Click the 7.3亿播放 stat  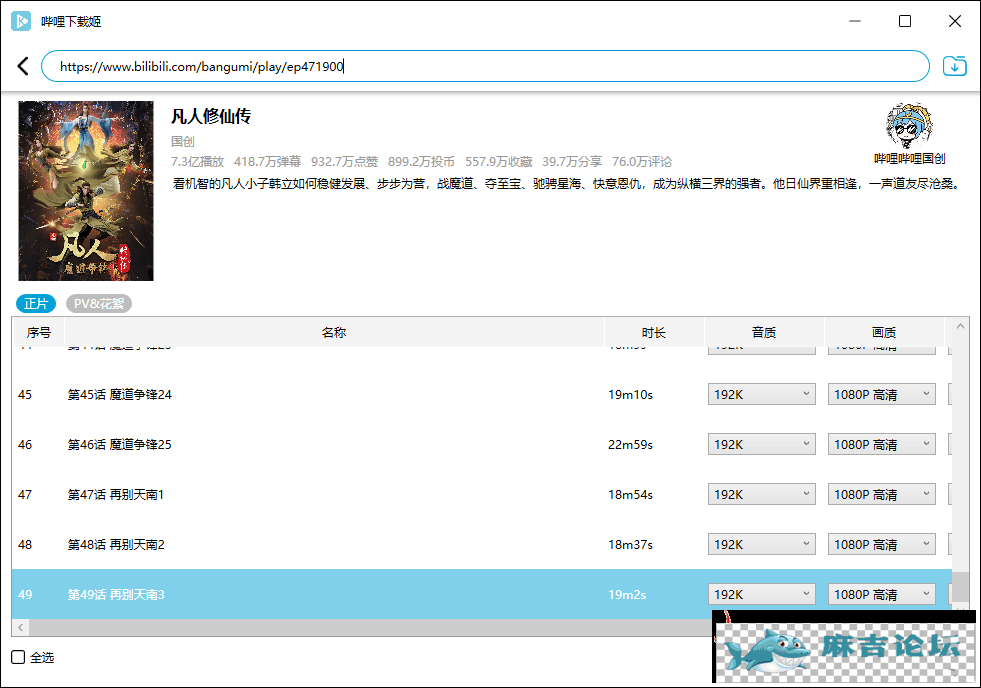coord(197,161)
